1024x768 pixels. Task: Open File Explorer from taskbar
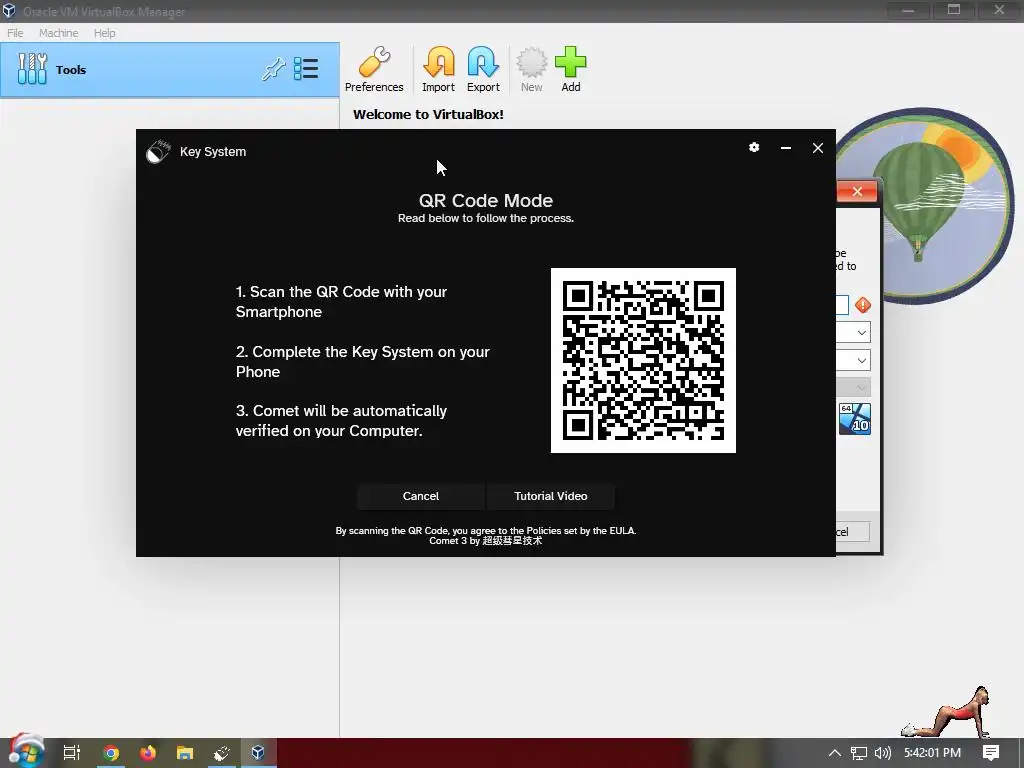click(185, 753)
